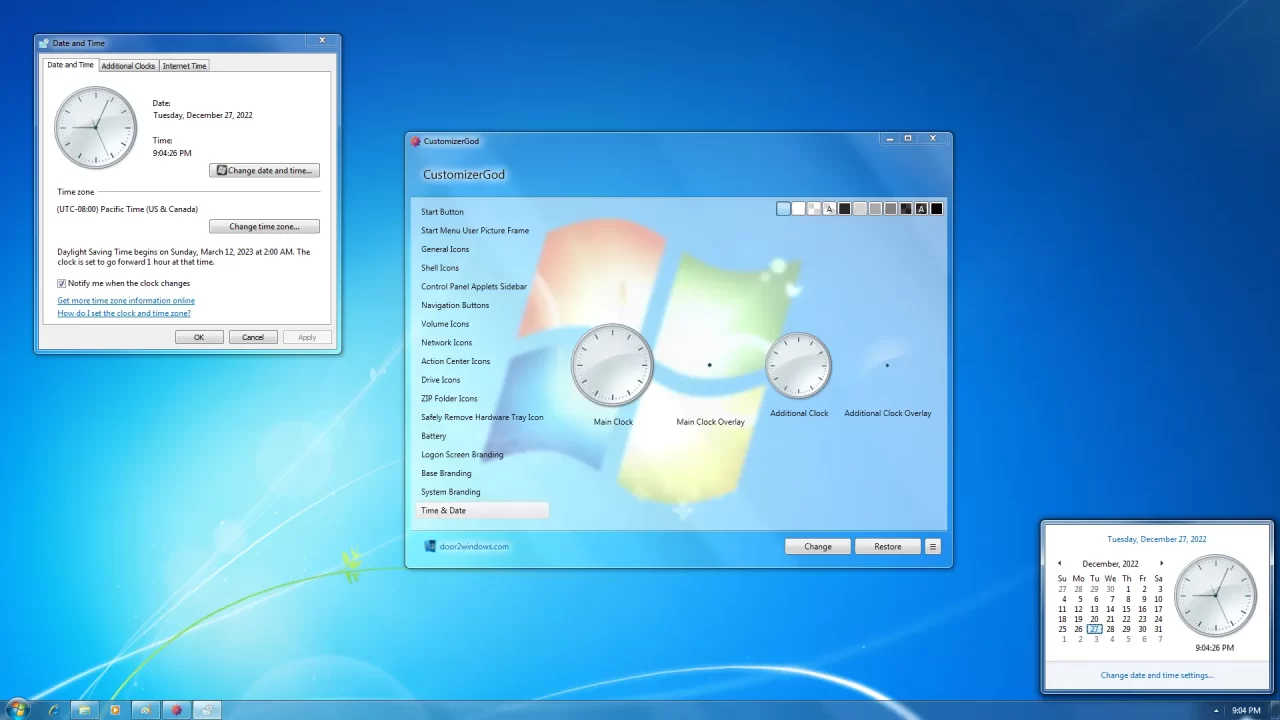Open CustomizerGod hamburger menu button
This screenshot has height=720, width=1280.
coord(933,547)
